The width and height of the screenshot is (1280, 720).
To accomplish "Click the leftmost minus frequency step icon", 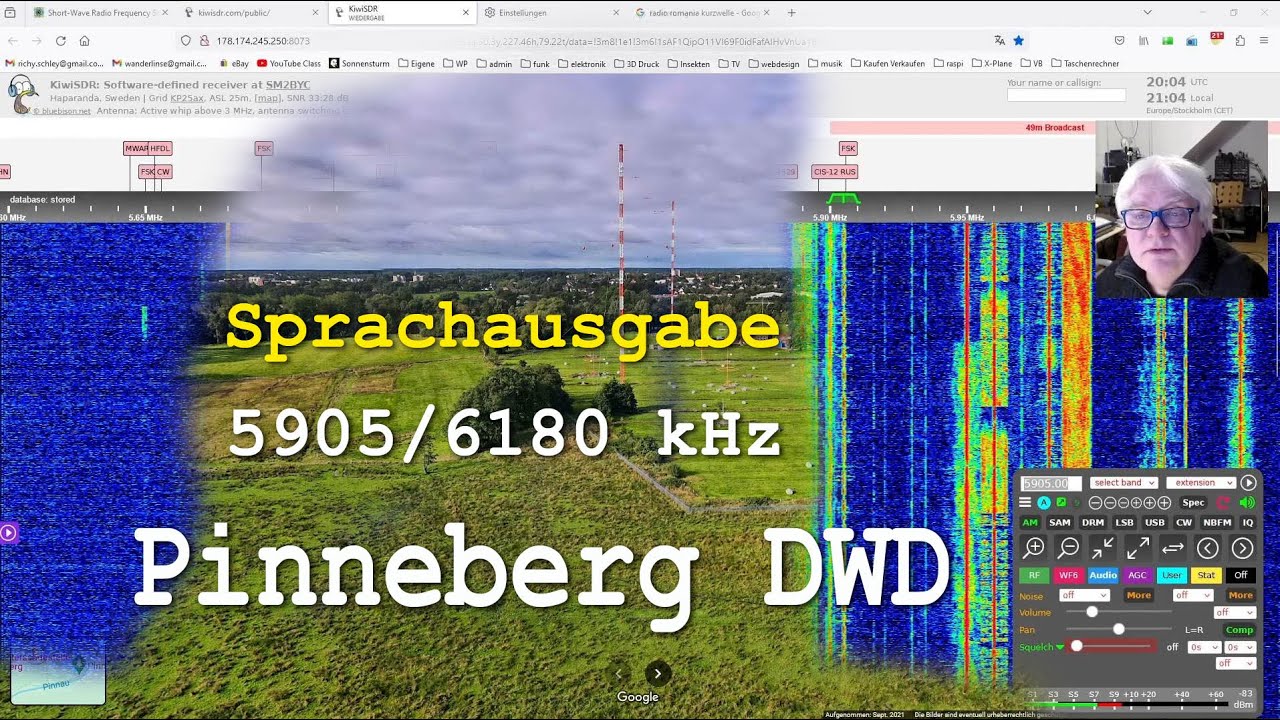I will pos(1095,503).
